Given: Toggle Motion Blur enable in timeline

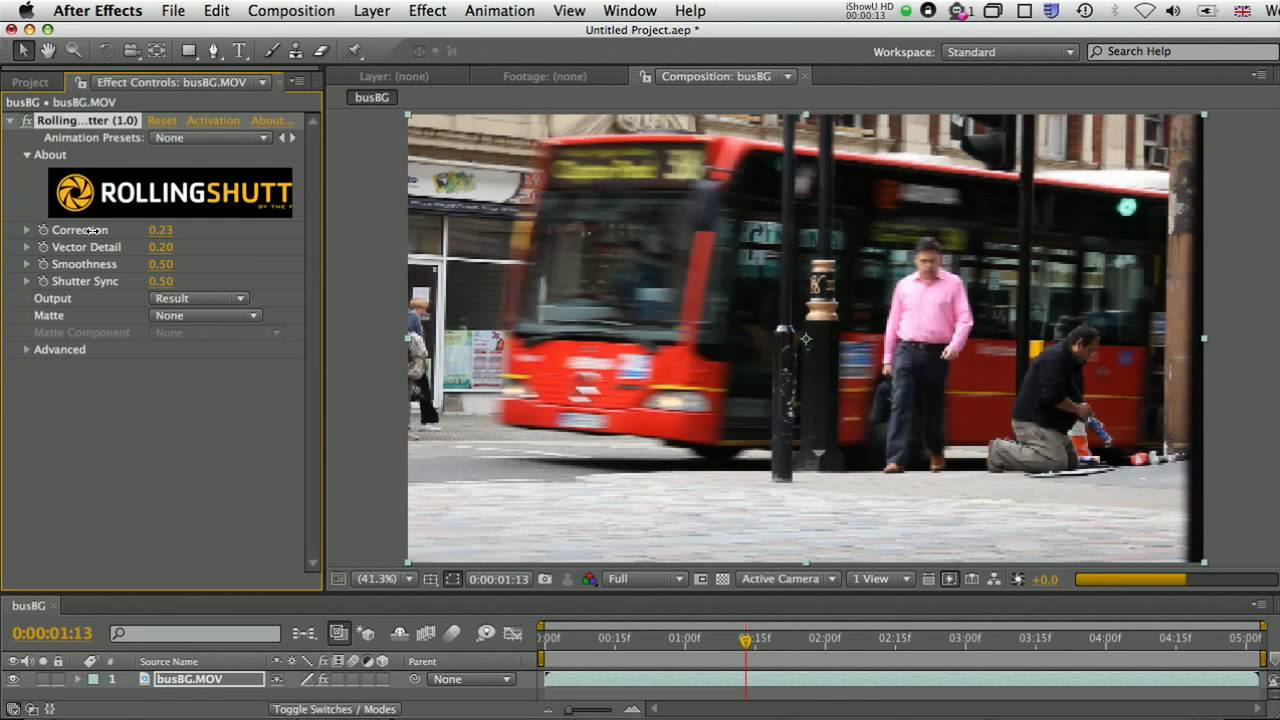Looking at the screenshot, I should 452,633.
